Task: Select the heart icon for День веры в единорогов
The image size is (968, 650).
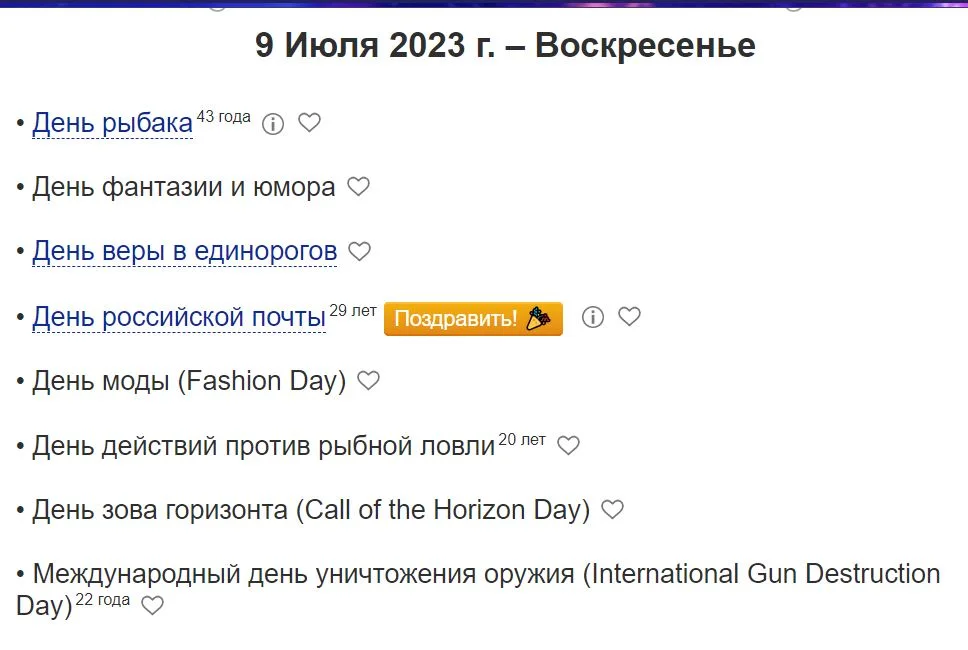Action: [359, 251]
